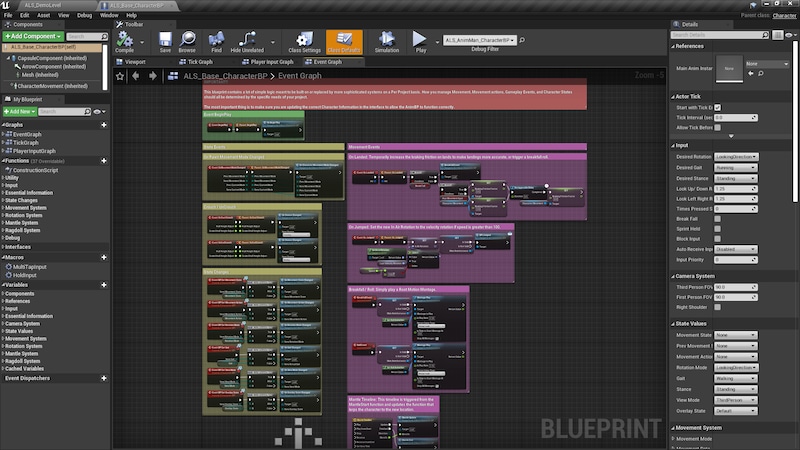Enable the Right Shoulder checkbox
The height and width of the screenshot is (450, 800).
pyautogui.click(x=718, y=307)
